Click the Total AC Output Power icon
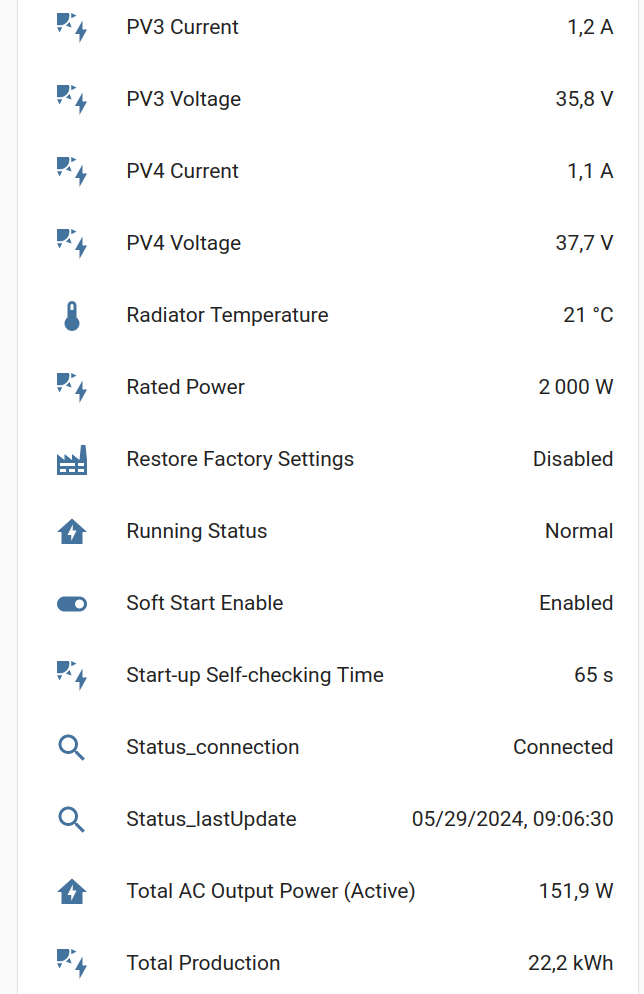The image size is (644, 994). [72, 892]
